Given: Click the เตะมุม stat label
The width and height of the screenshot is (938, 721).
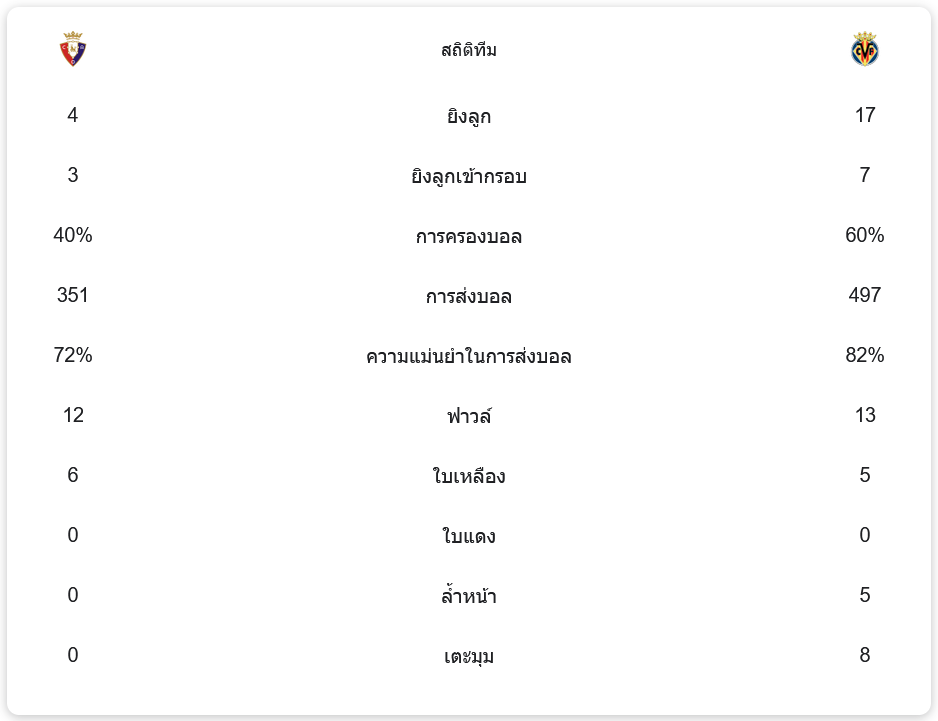Looking at the screenshot, I should click(x=468, y=657).
